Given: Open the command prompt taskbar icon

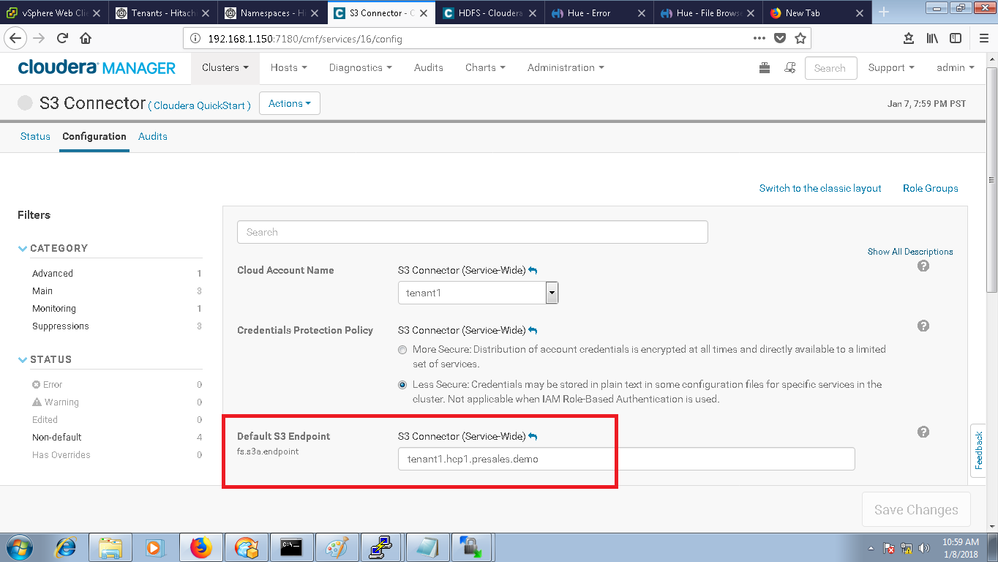Looking at the screenshot, I should pyautogui.click(x=291, y=547).
